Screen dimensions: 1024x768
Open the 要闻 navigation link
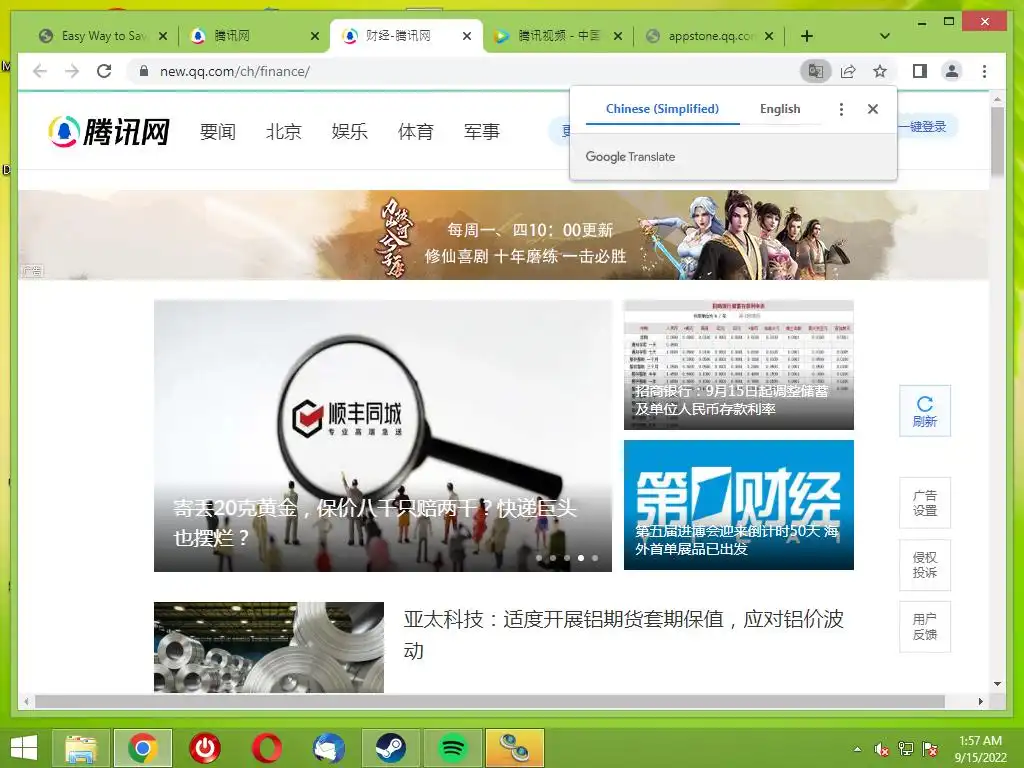click(217, 131)
